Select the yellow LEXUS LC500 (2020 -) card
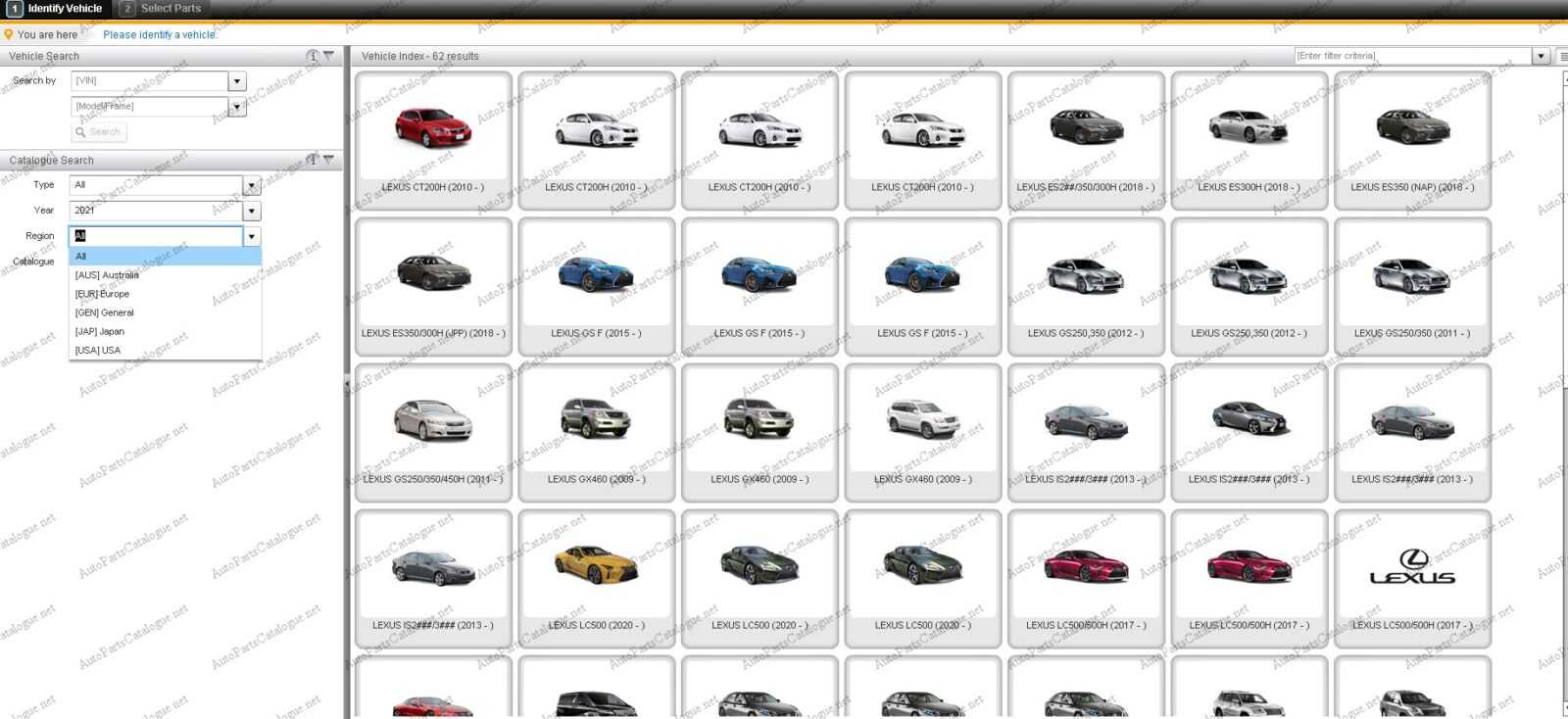The width and height of the screenshot is (1568, 719). [x=597, y=578]
